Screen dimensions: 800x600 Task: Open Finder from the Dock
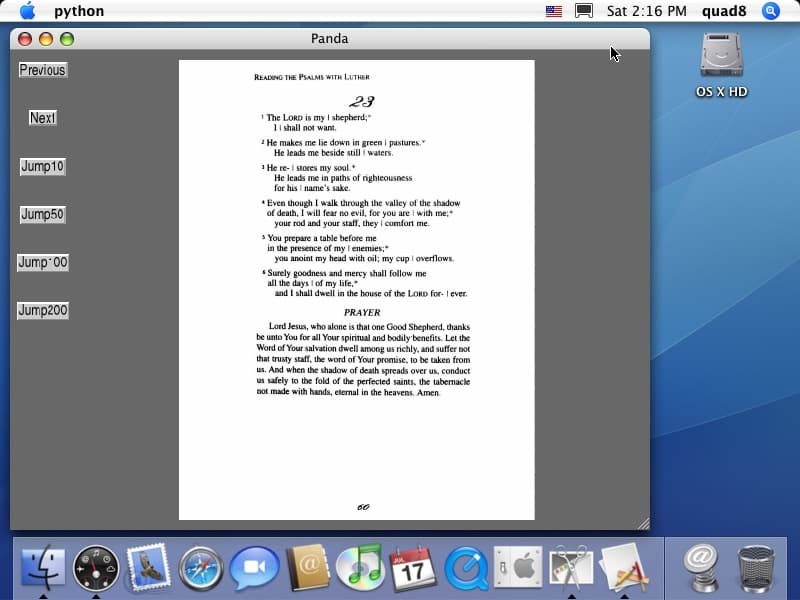43,567
